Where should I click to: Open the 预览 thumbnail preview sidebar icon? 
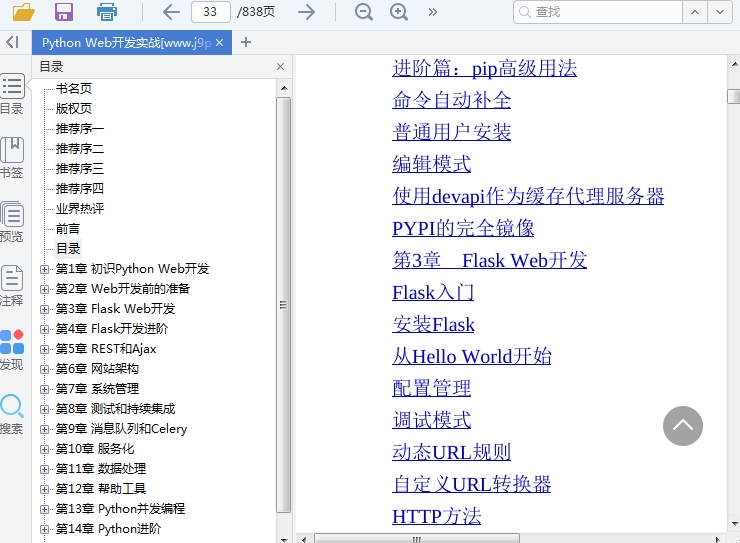point(12,222)
